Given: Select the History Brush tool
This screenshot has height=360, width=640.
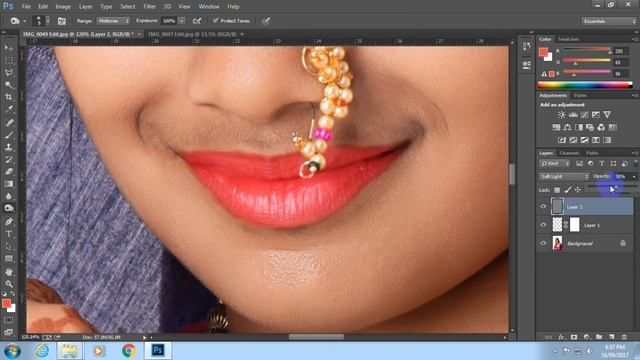Looking at the screenshot, I should [x=9, y=159].
